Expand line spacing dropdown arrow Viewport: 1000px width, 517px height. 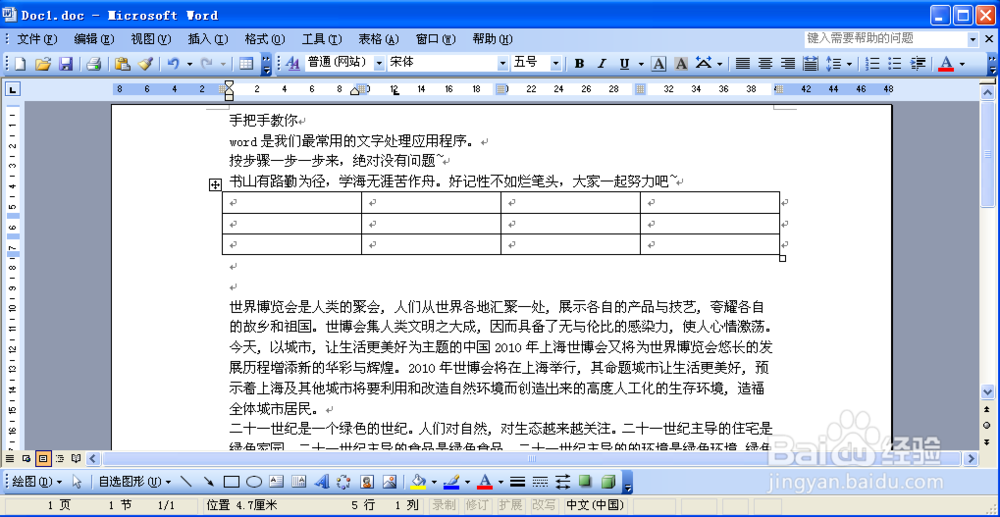(849, 64)
